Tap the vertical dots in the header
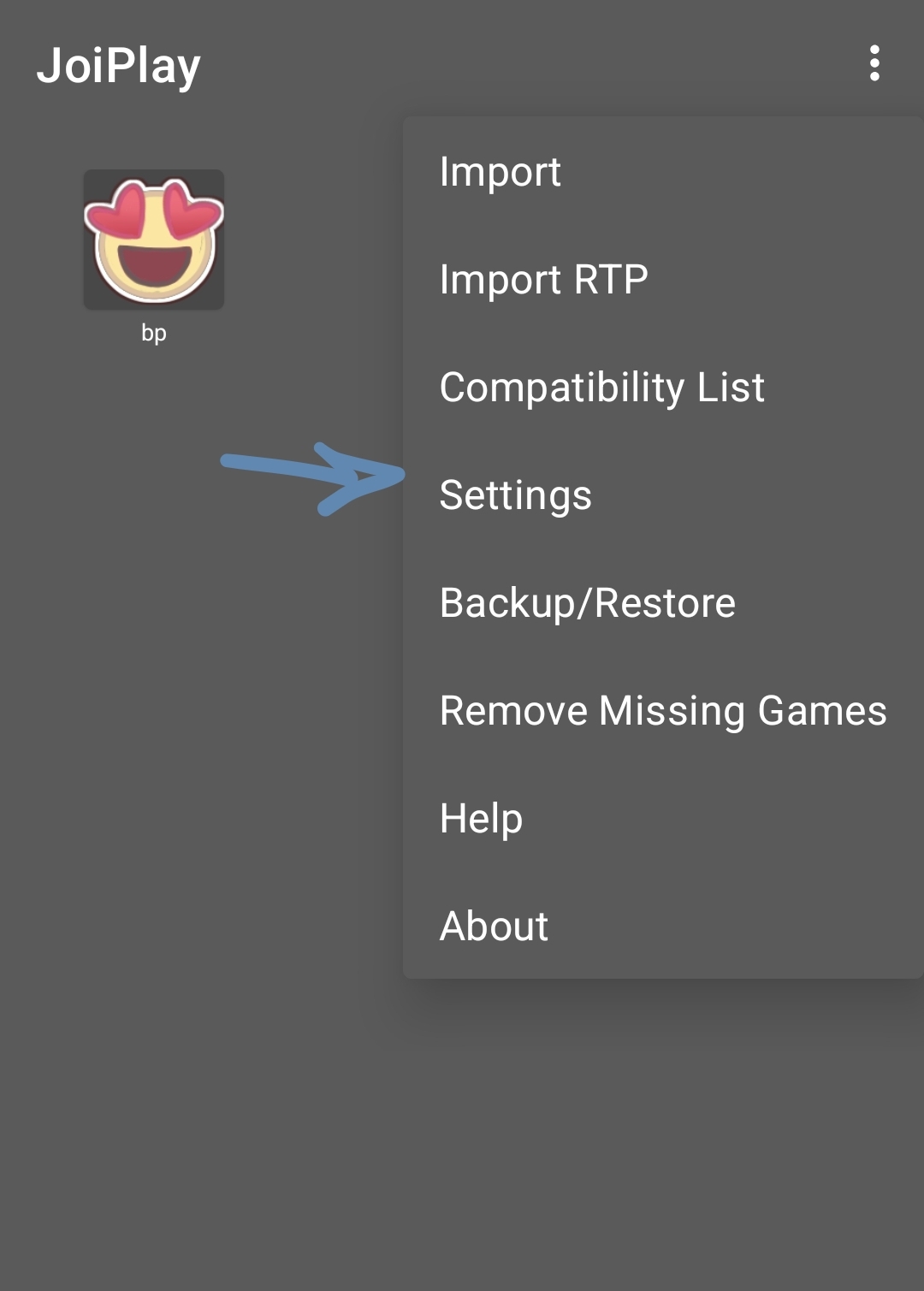Image resolution: width=924 pixels, height=1291 pixels. [874, 63]
